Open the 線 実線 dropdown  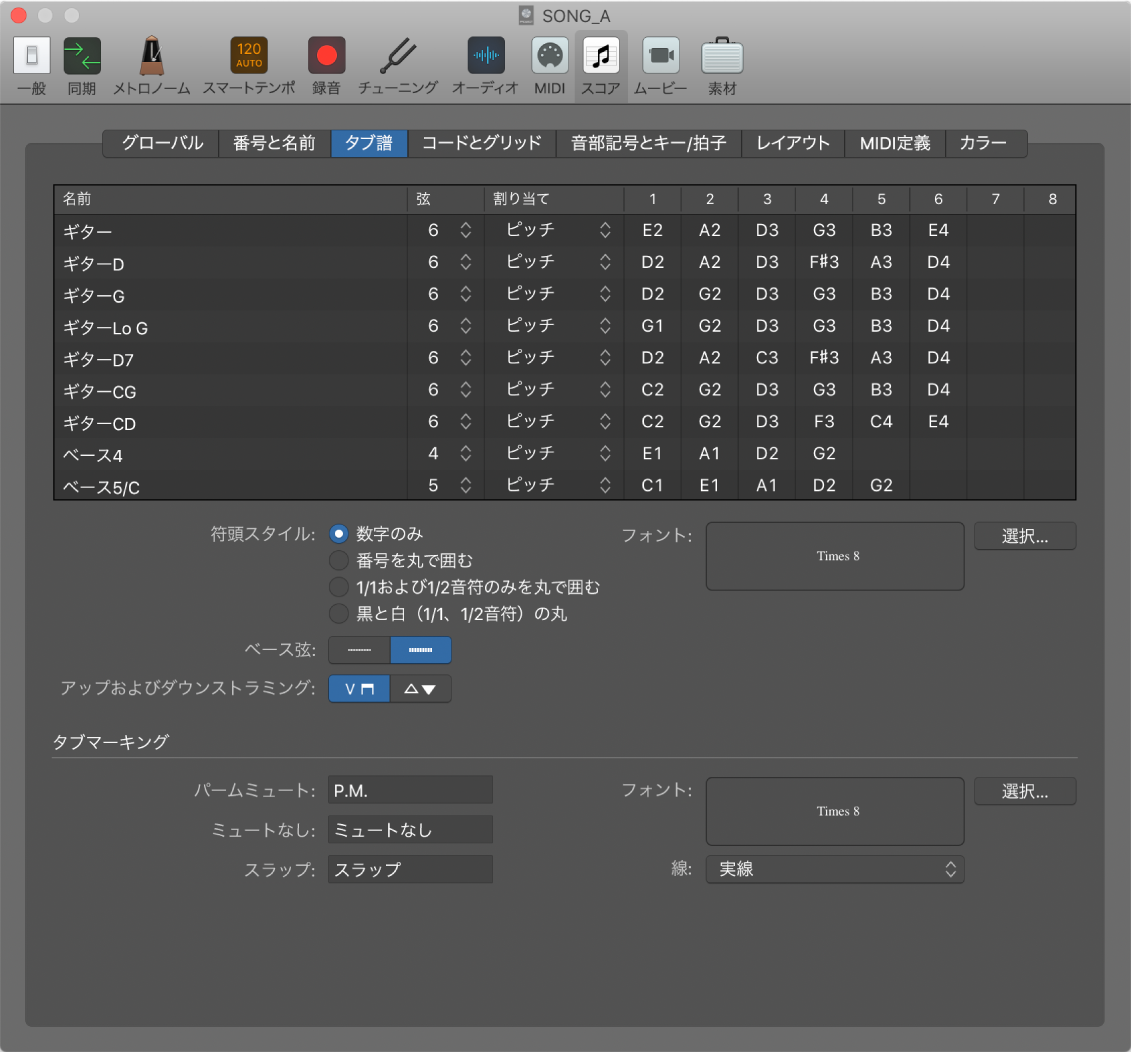pos(835,870)
